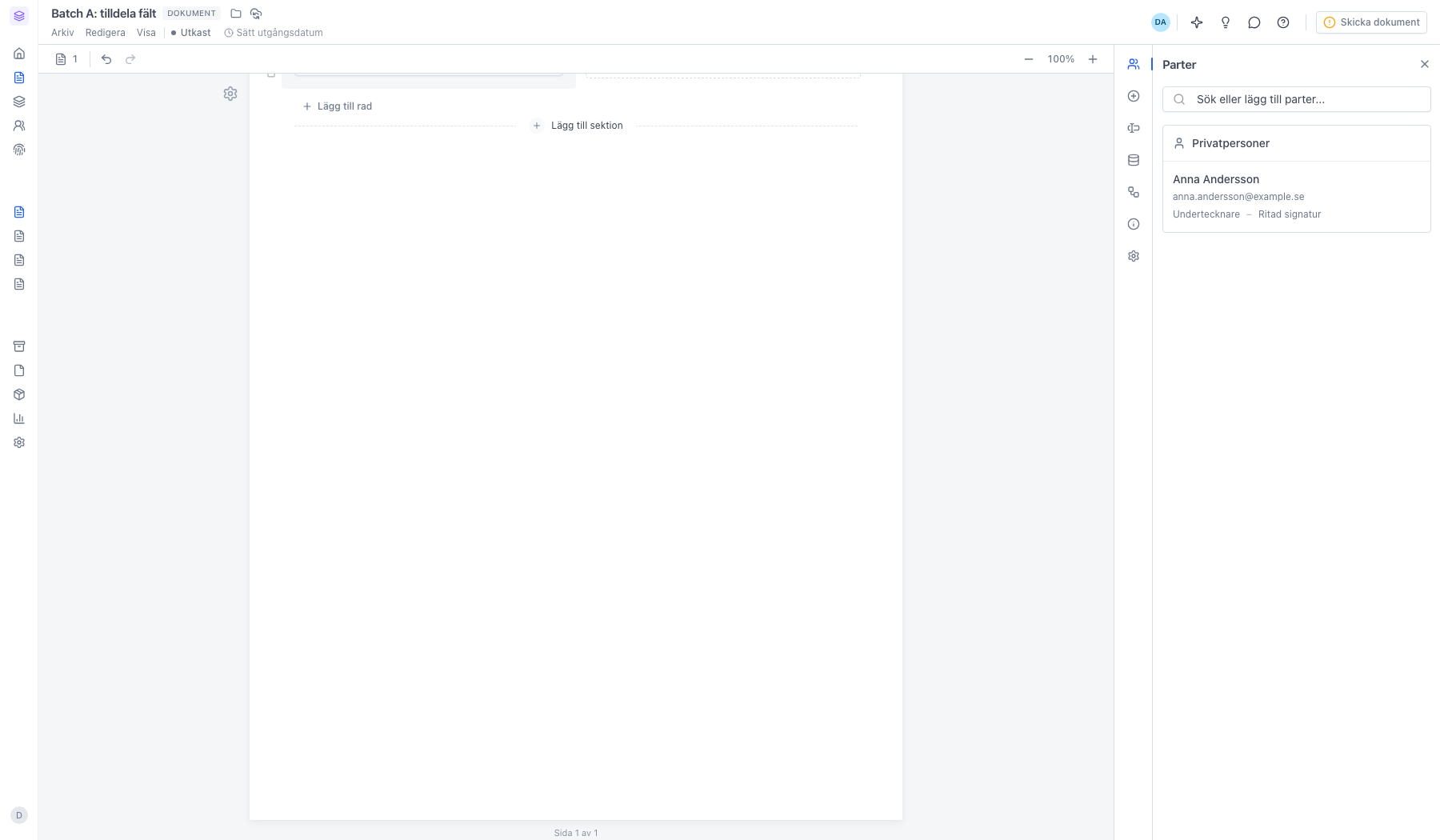The width and height of the screenshot is (1440, 840).
Task: Open the question mark help icon
Action: [1283, 22]
